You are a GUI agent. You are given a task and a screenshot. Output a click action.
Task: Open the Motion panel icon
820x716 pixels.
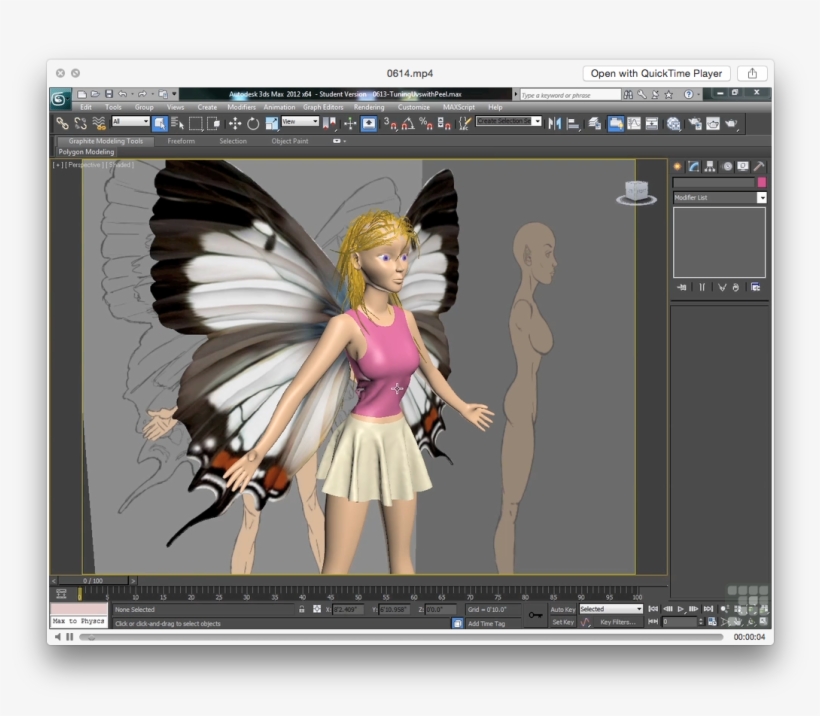coord(727,167)
